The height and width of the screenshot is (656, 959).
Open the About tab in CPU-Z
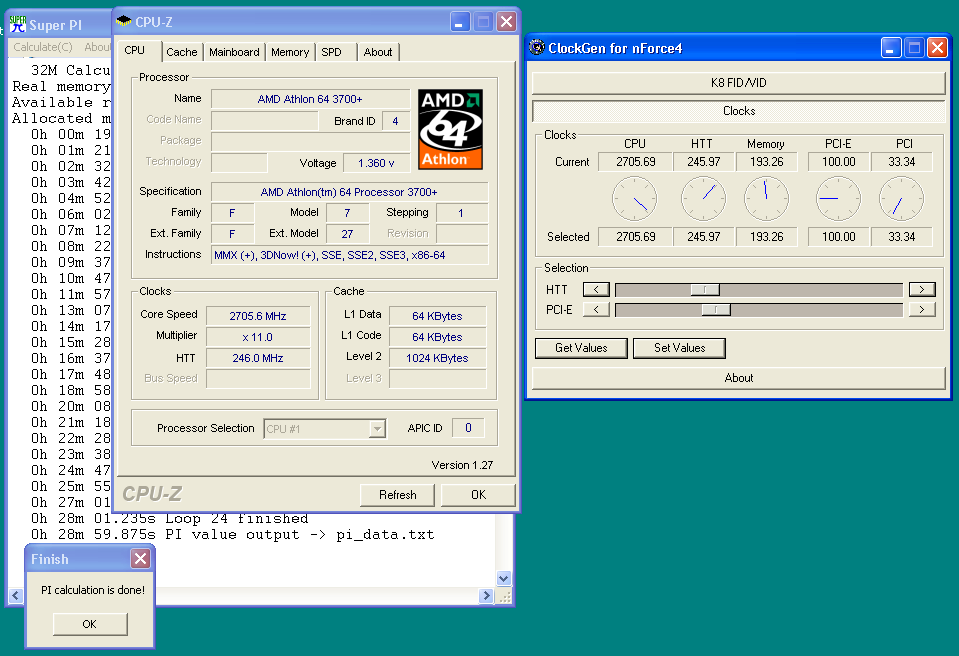coord(378,52)
